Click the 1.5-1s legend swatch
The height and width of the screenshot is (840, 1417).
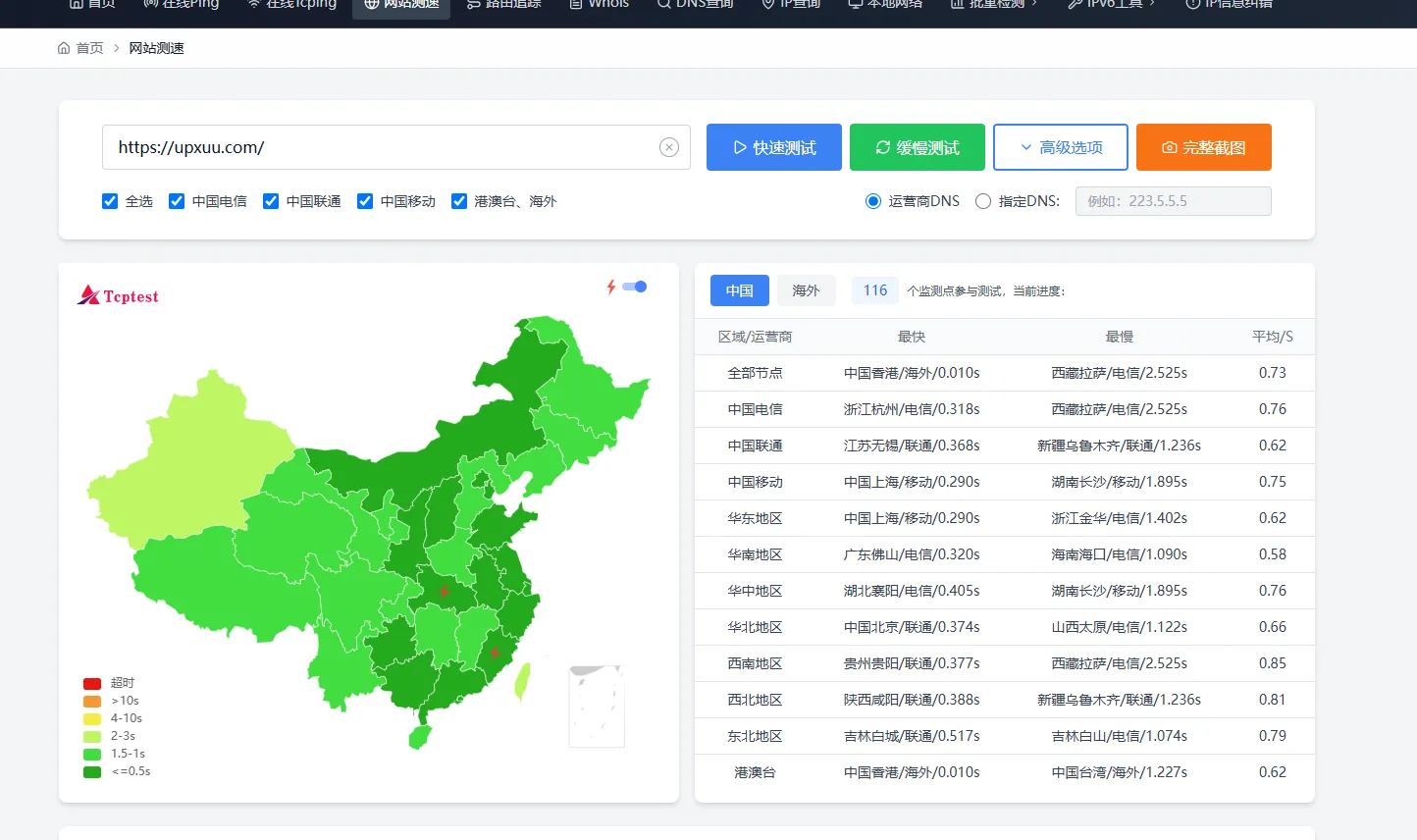92,754
